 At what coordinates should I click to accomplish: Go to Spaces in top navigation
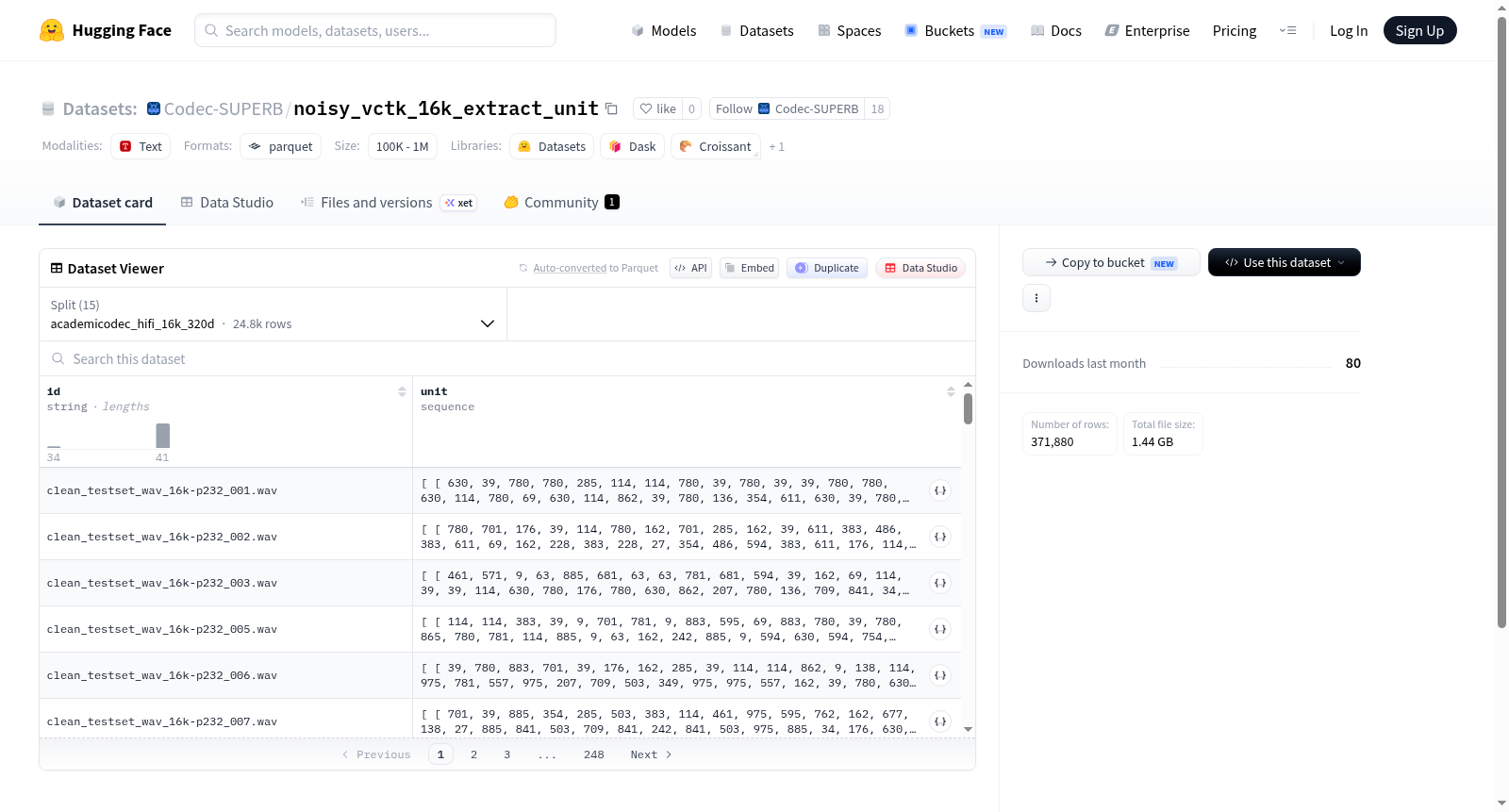pyautogui.click(x=849, y=30)
